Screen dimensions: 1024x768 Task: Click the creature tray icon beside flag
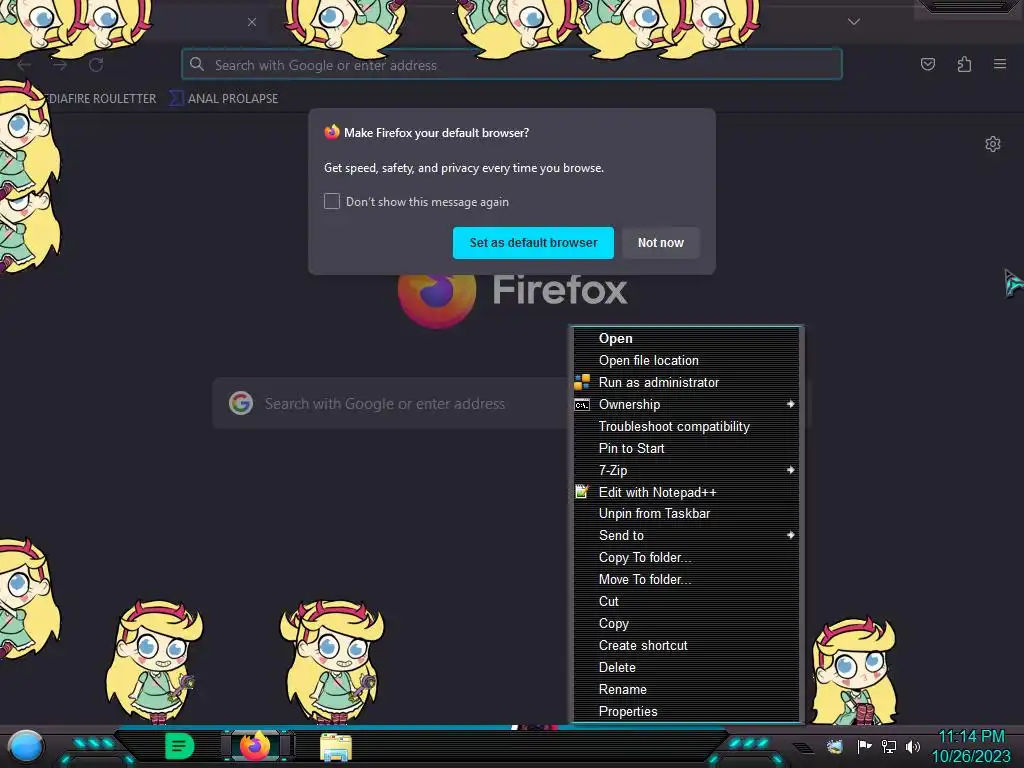click(x=835, y=746)
